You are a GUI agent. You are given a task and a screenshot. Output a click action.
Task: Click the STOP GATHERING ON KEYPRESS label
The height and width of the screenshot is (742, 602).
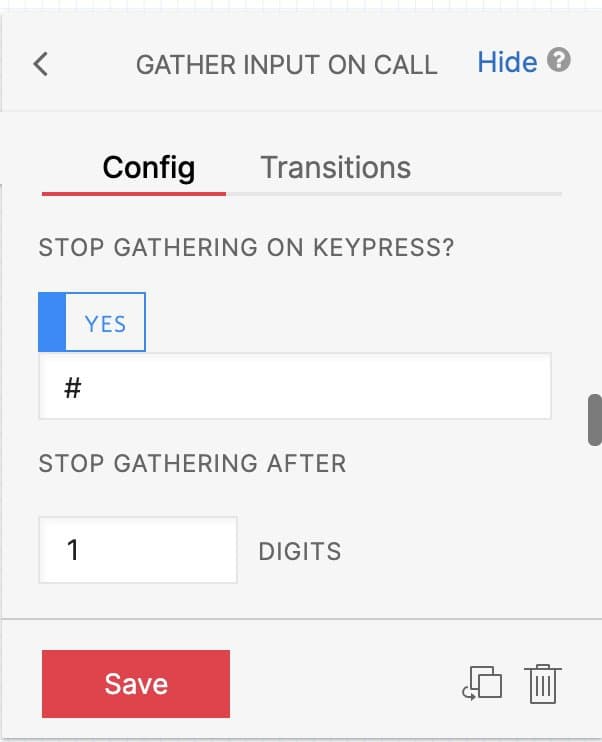[246, 248]
